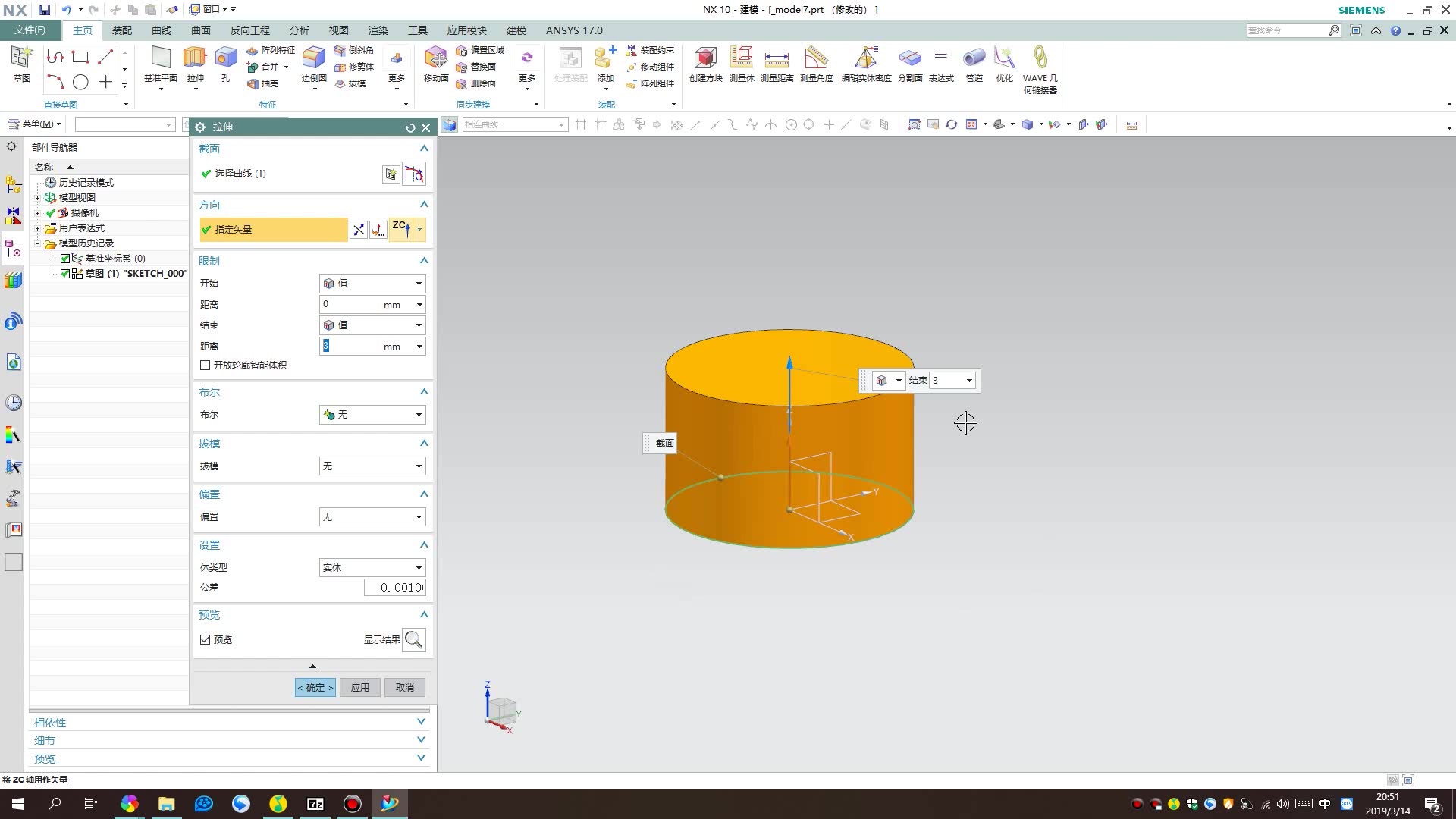The width and height of the screenshot is (1456, 819).
Task: Open the 布尔 boolean dropdown
Action: click(372, 415)
